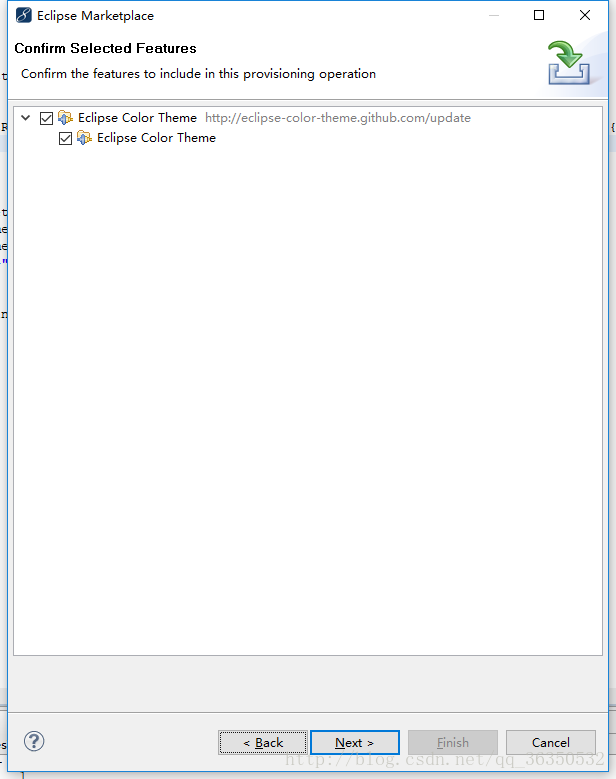Click the provisioning operation description text
The image size is (616, 779).
click(x=198, y=74)
